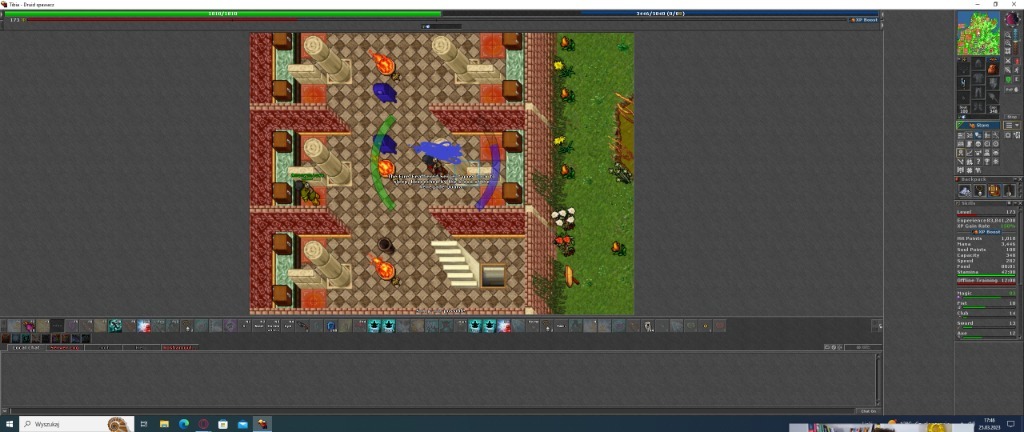Click the Mana value row in Skills

click(x=986, y=243)
